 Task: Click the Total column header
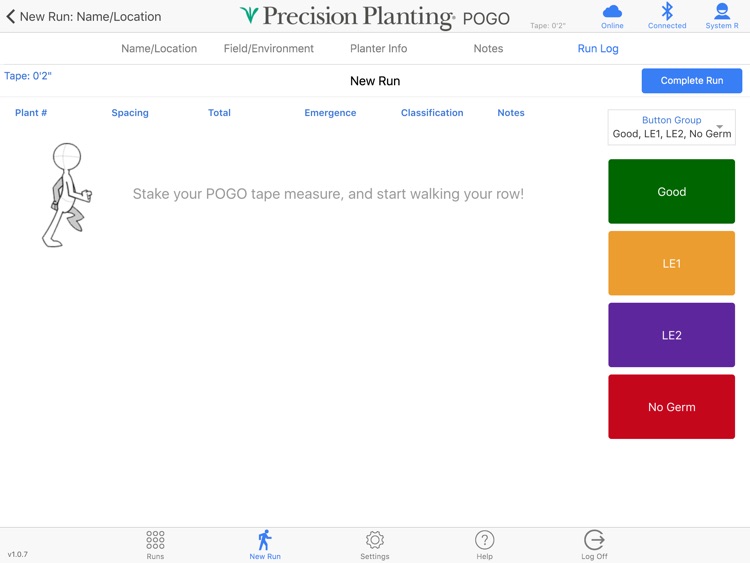tap(219, 113)
